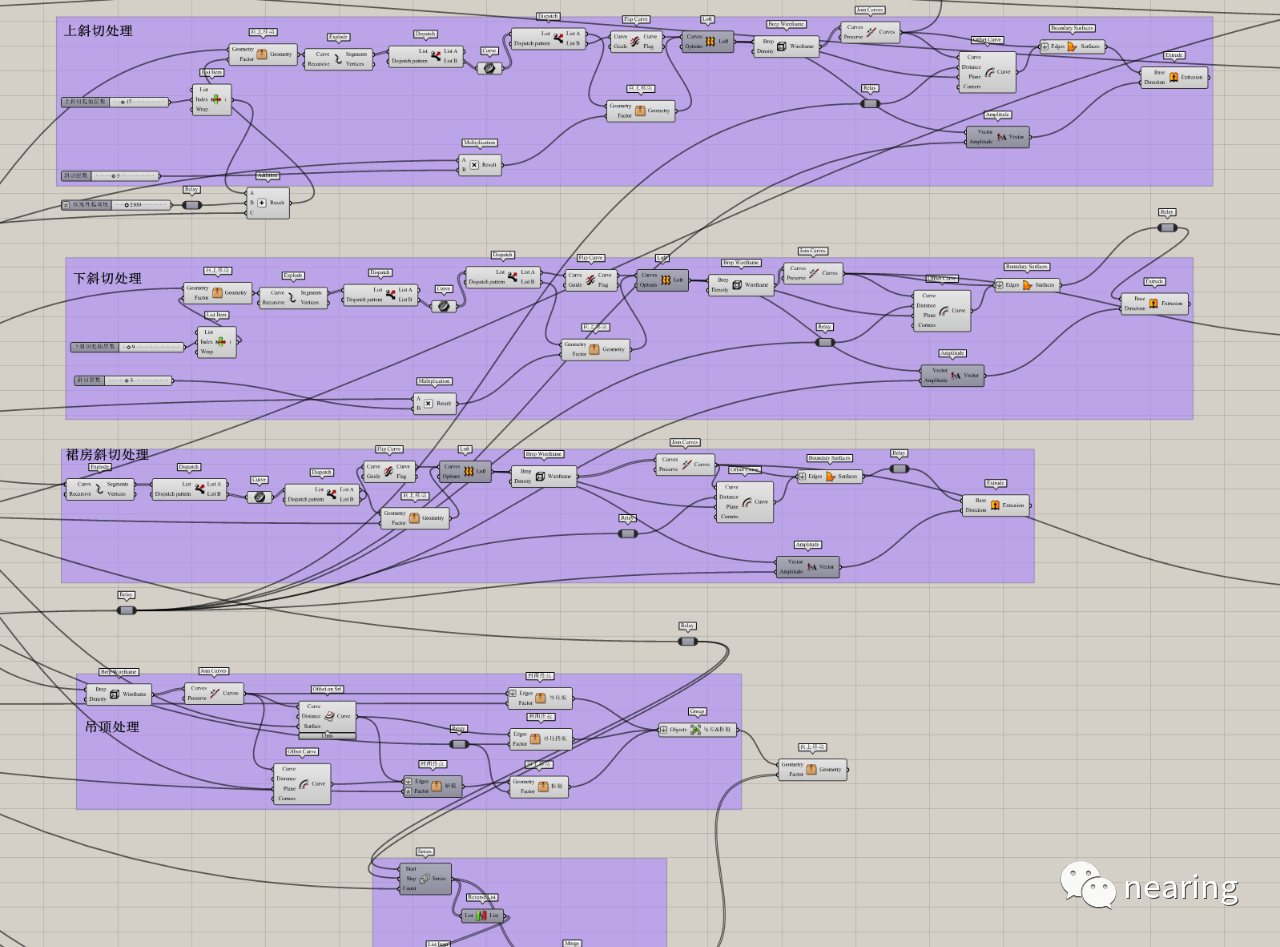
Task: Select the Offset on Srf component in 吊顶处理
Action: point(327,720)
